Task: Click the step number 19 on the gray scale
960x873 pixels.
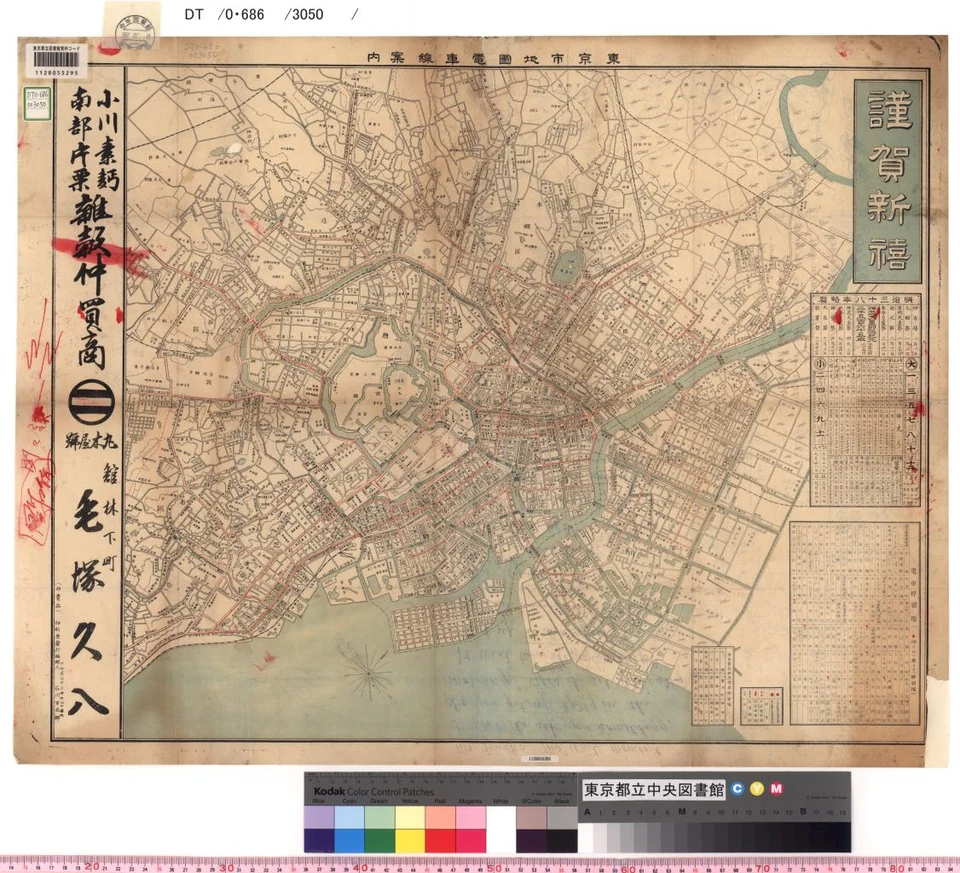Action: (842, 812)
